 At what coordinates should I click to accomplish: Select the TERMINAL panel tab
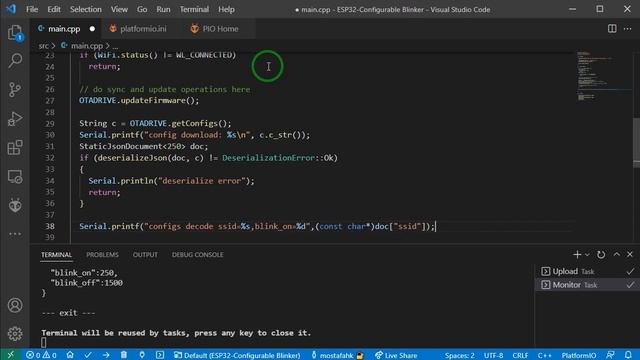[x=56, y=255]
